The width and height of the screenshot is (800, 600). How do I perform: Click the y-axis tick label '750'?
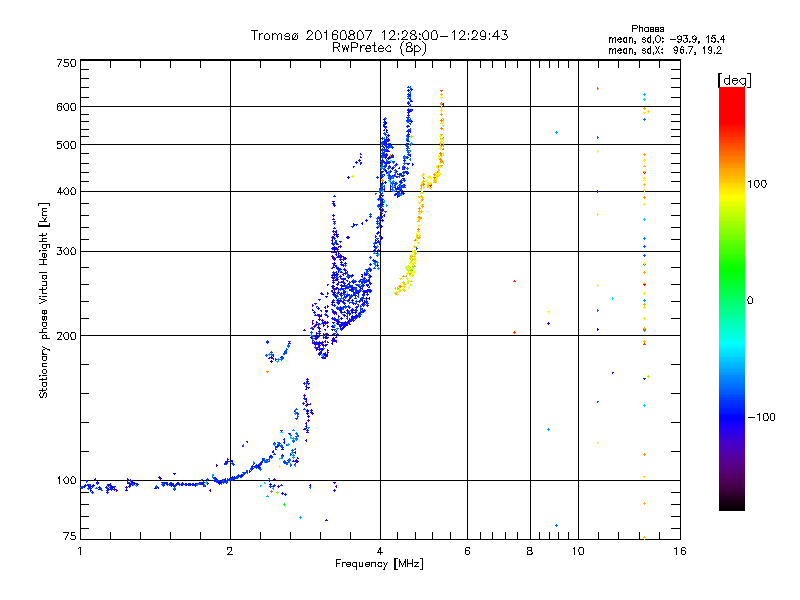coord(66,63)
